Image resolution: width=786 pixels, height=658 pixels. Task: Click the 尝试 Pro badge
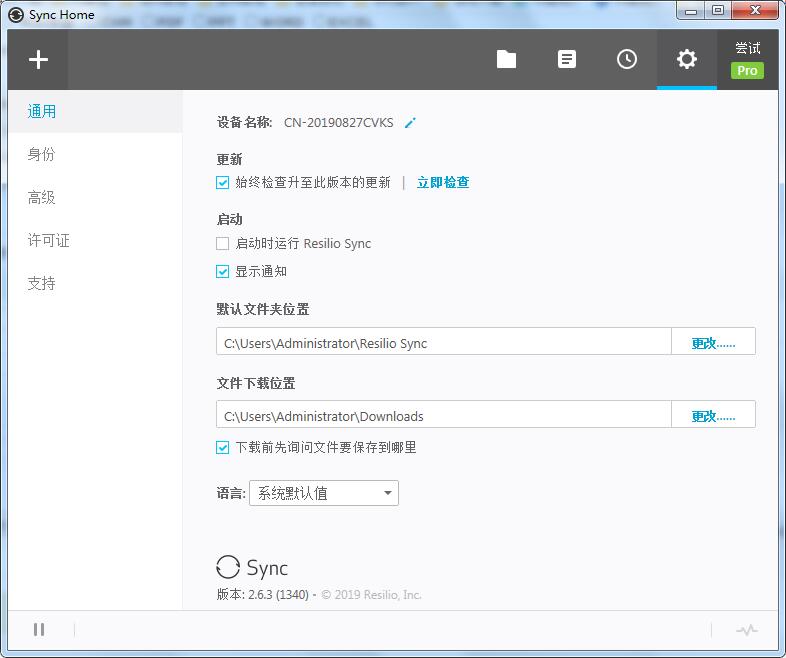click(x=747, y=60)
